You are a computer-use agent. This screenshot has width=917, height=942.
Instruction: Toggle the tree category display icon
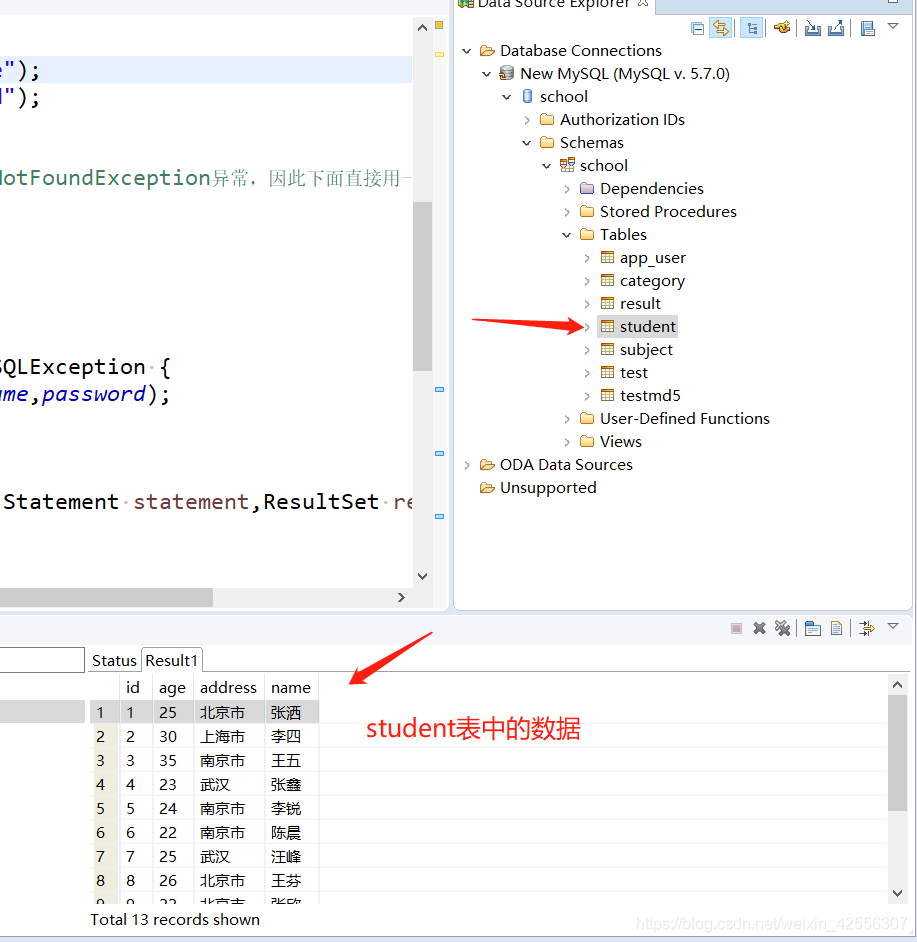pyautogui.click(x=752, y=28)
